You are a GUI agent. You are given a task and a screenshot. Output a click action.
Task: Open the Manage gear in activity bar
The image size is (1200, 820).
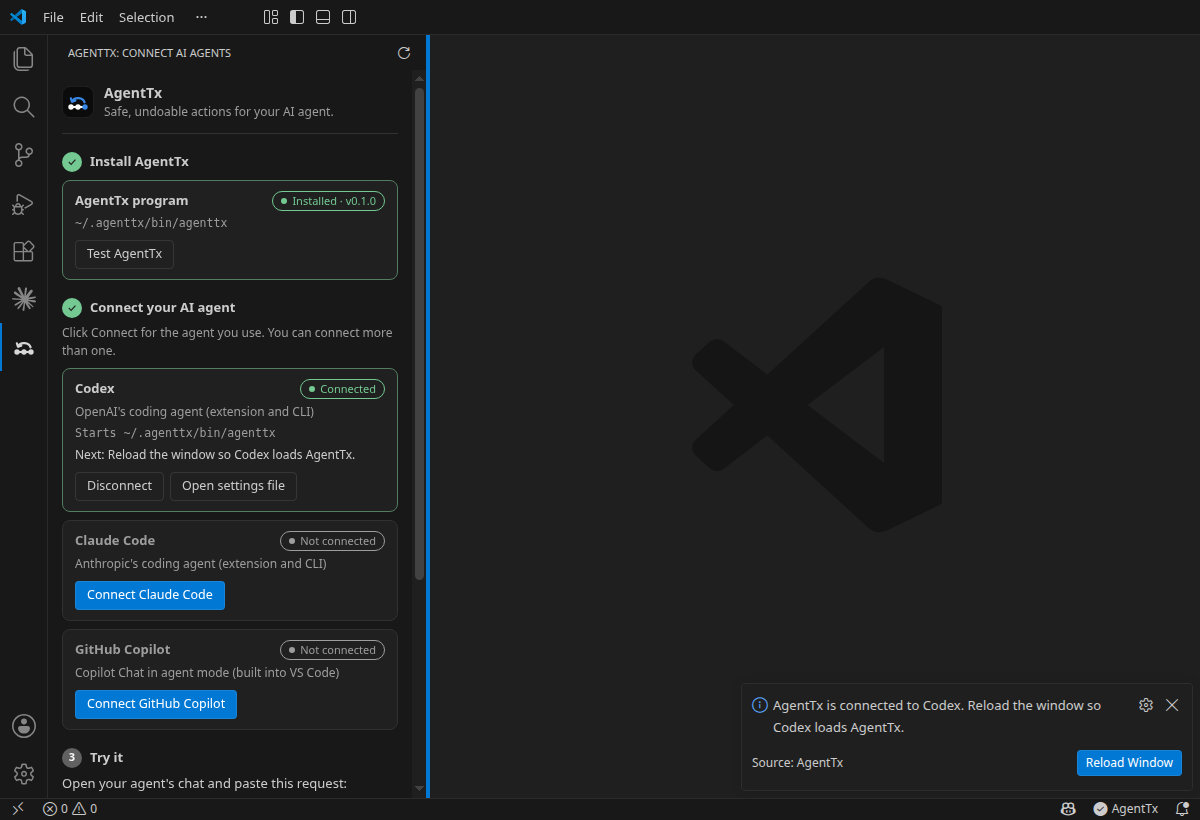[x=23, y=774]
